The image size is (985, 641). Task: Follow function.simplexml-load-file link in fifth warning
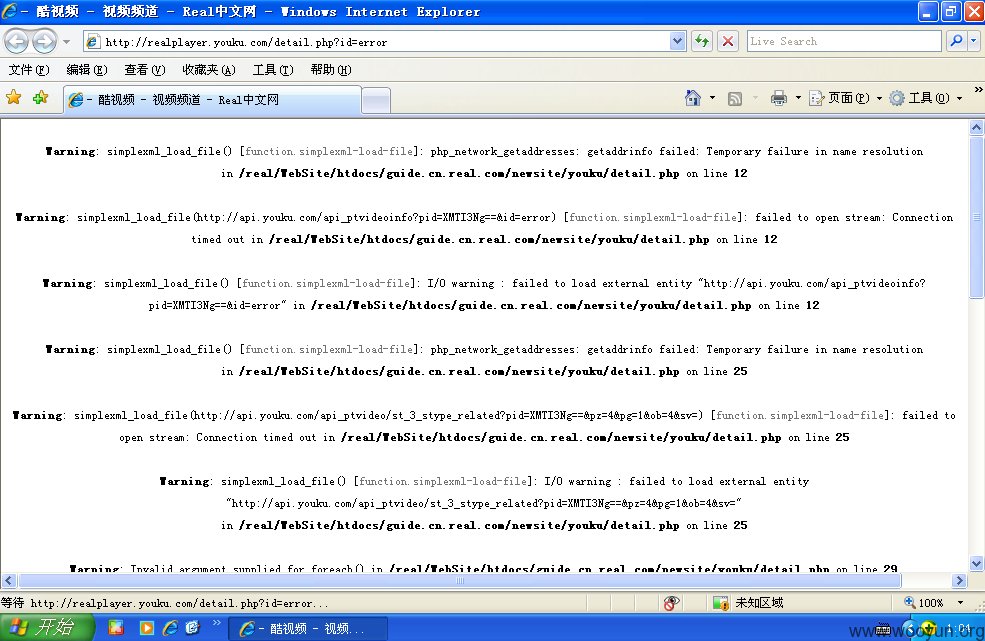(x=800, y=415)
